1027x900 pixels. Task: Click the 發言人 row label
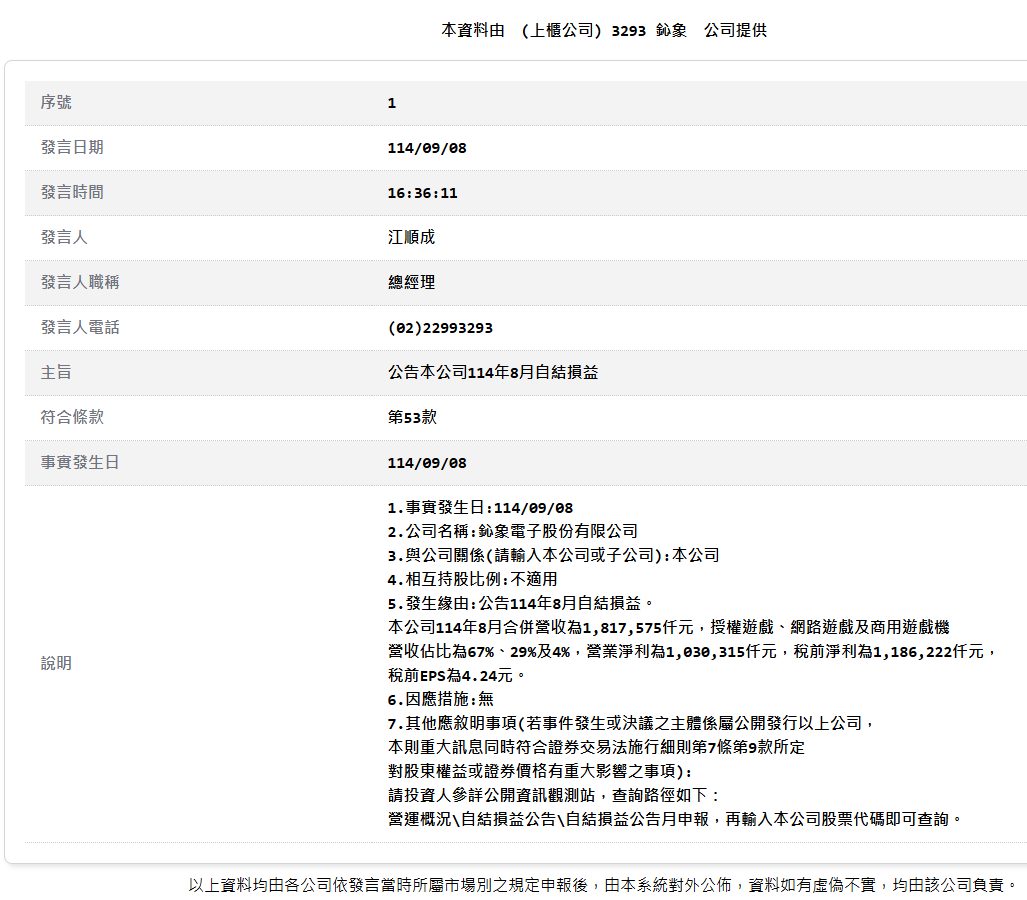[x=64, y=237]
